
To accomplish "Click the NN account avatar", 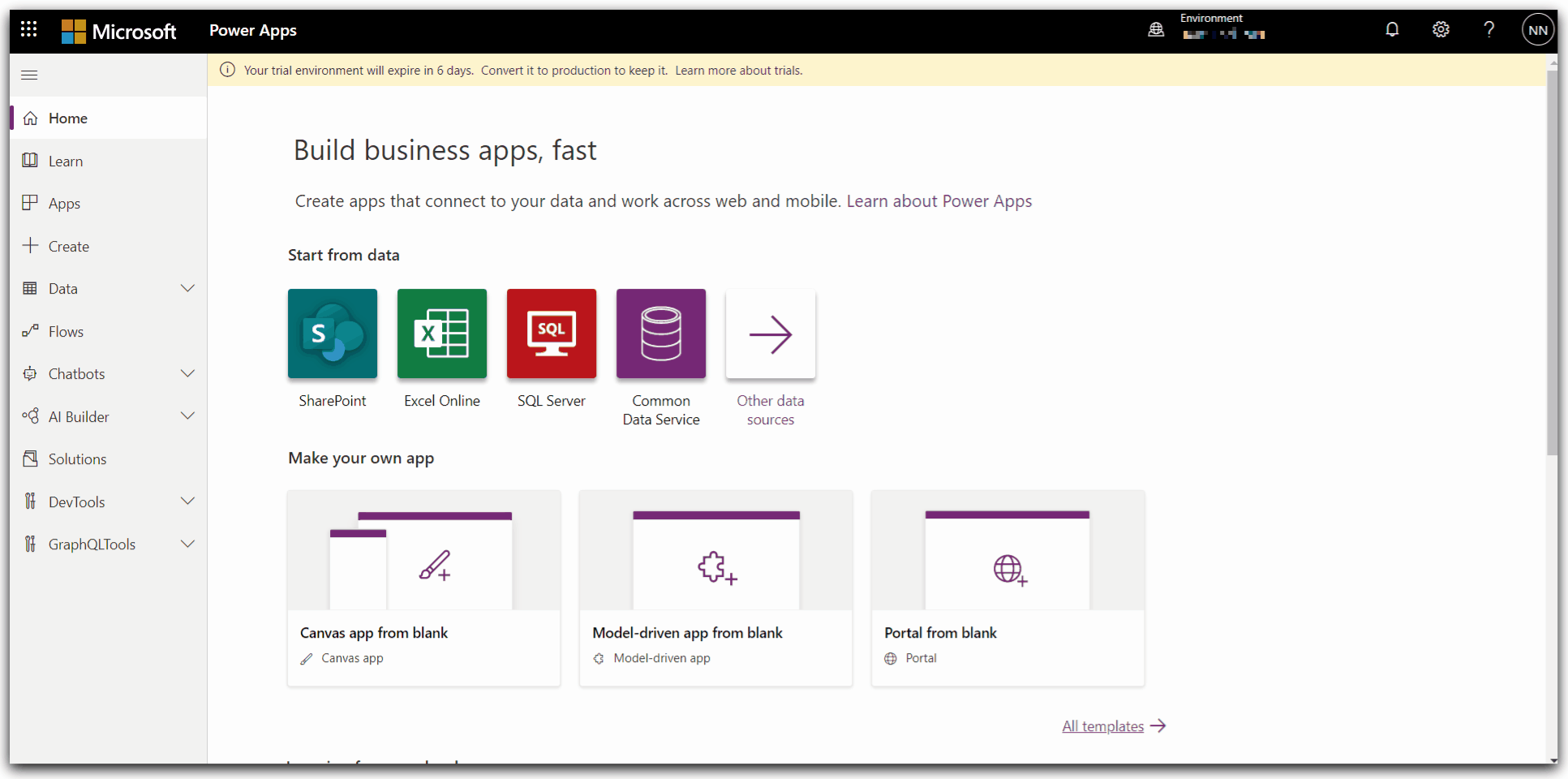I will click(1537, 30).
